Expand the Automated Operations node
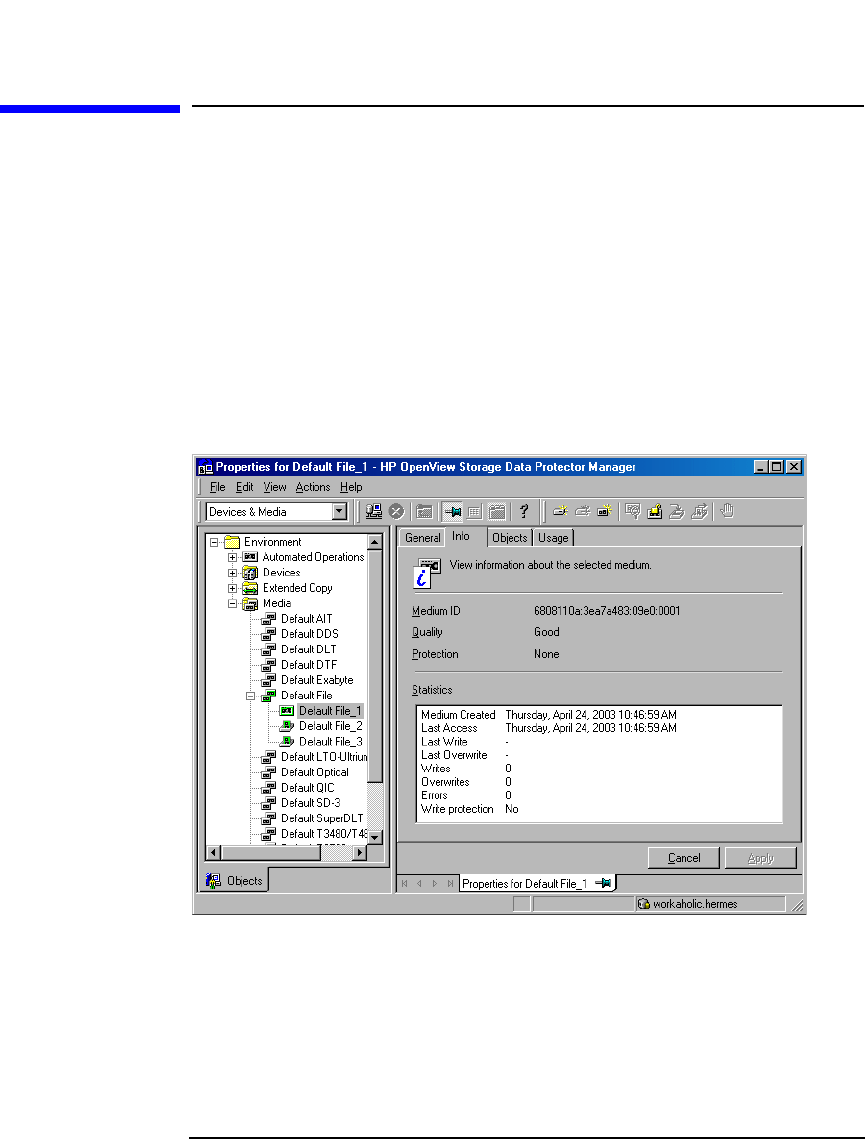The width and height of the screenshot is (865, 1139). (232, 558)
